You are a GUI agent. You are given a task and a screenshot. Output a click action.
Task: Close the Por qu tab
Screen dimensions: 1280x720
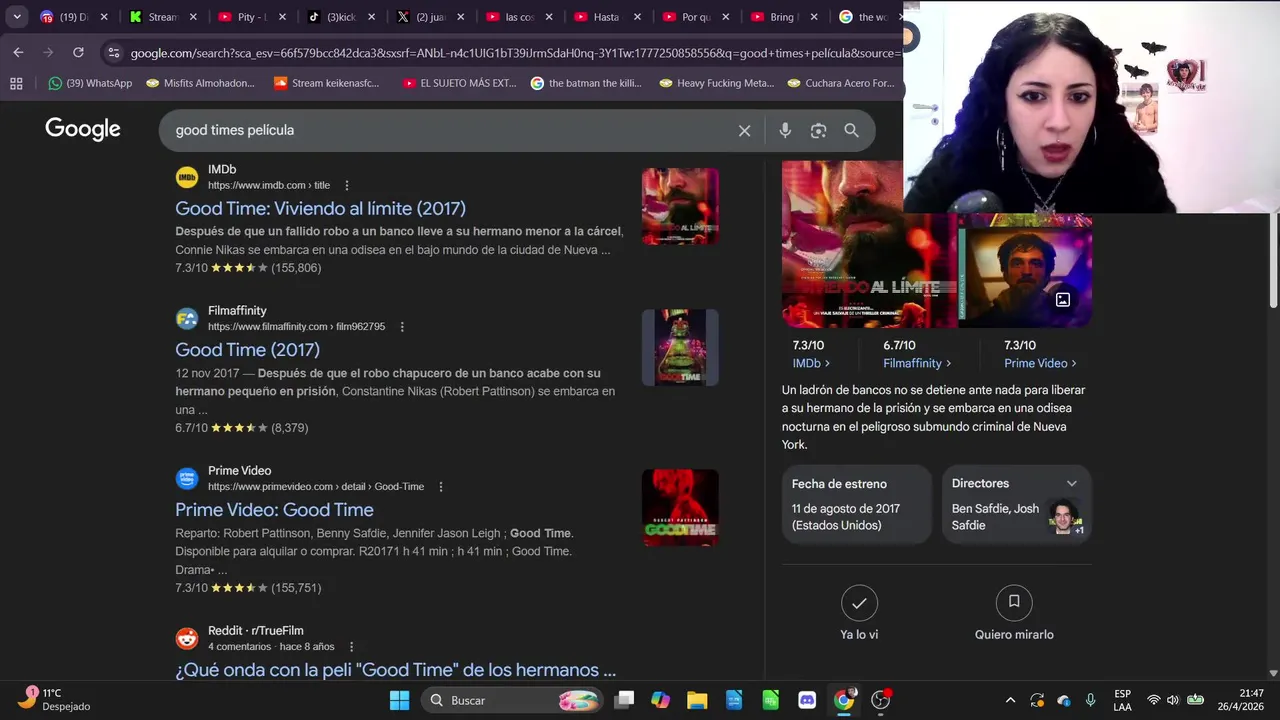pyautogui.click(x=725, y=17)
